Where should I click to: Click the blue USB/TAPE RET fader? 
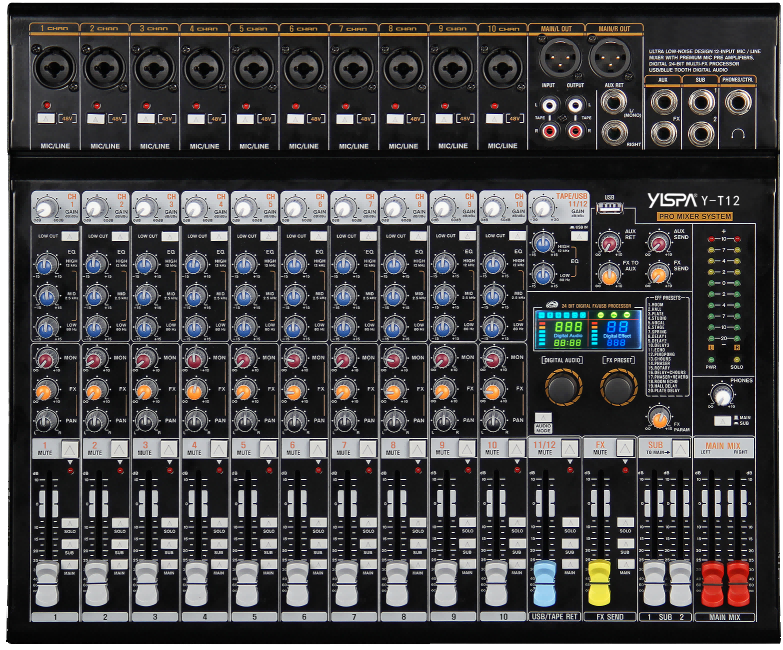544,583
